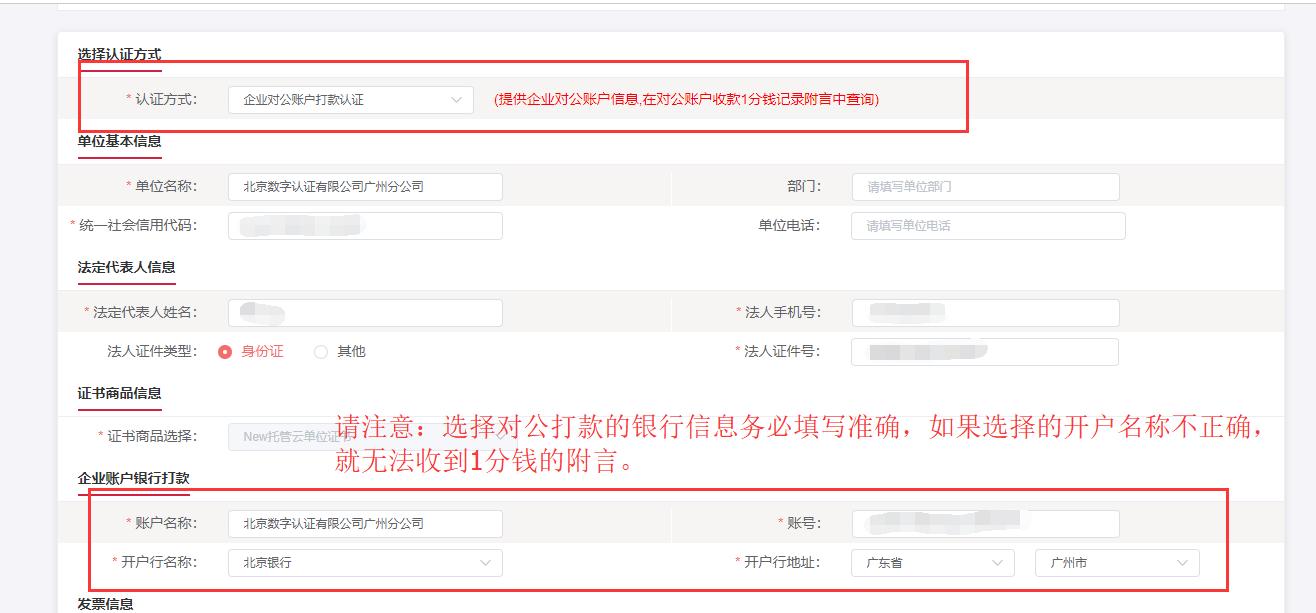Click the 统一社会信用代码 field
Screen dimensions: 1316x613
365,226
